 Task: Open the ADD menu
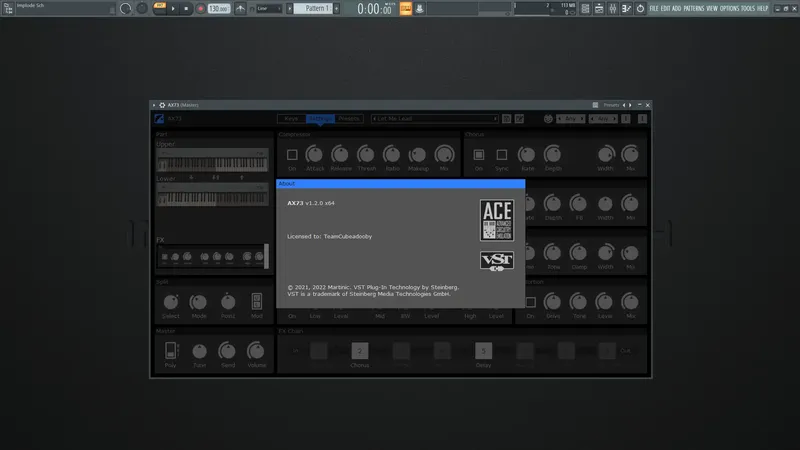click(677, 9)
